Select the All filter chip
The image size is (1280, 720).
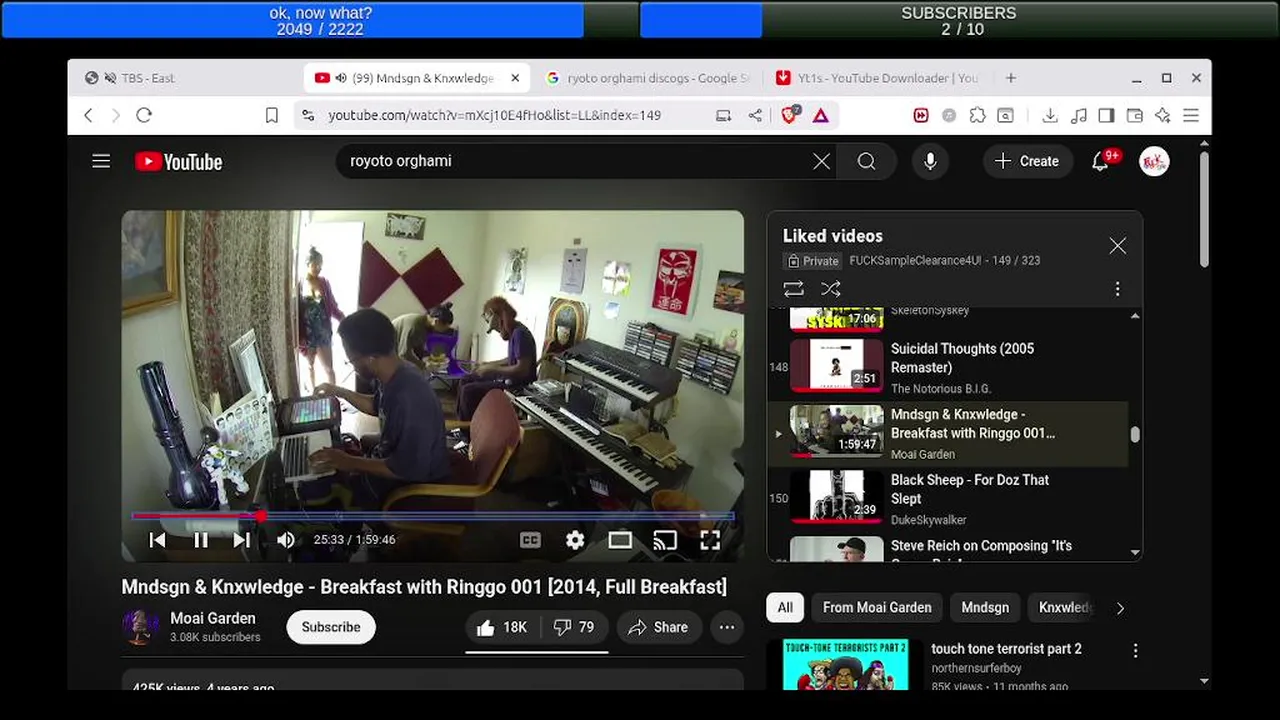pyautogui.click(x=785, y=608)
